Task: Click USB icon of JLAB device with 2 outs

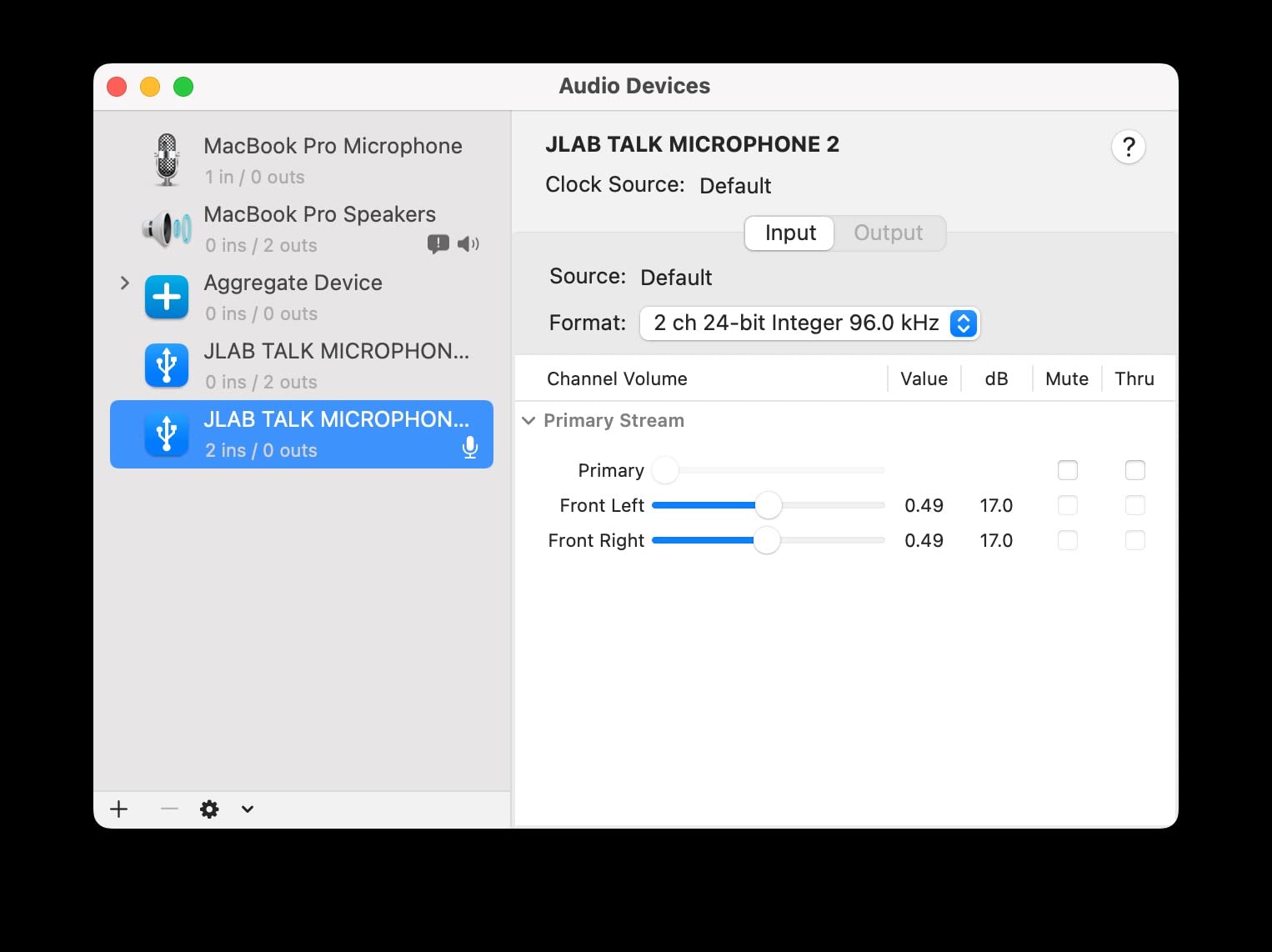Action: 167,365
